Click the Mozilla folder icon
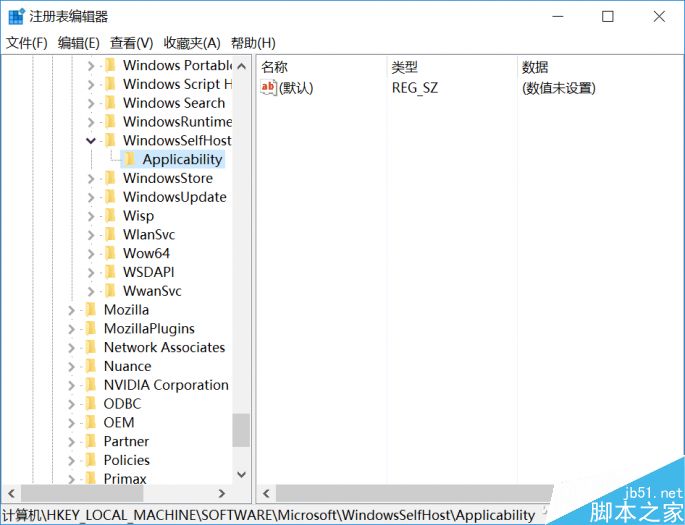Screen dimensions: 685x525 (91, 310)
